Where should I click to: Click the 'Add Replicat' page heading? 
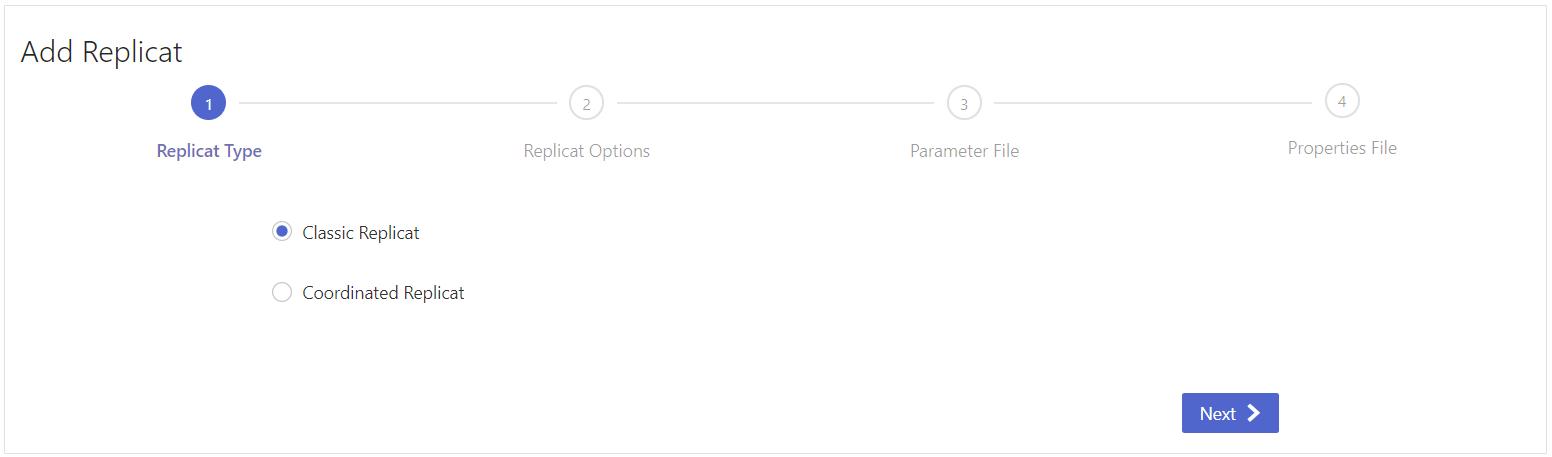[101, 52]
